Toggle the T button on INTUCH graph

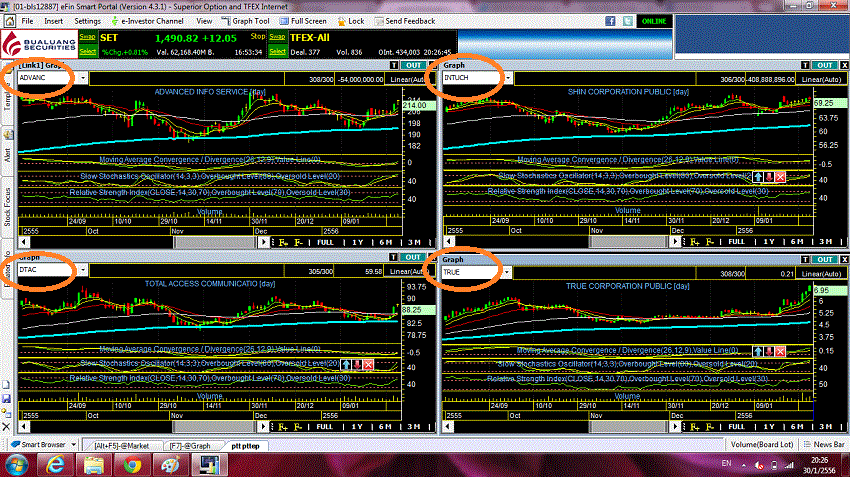point(806,65)
